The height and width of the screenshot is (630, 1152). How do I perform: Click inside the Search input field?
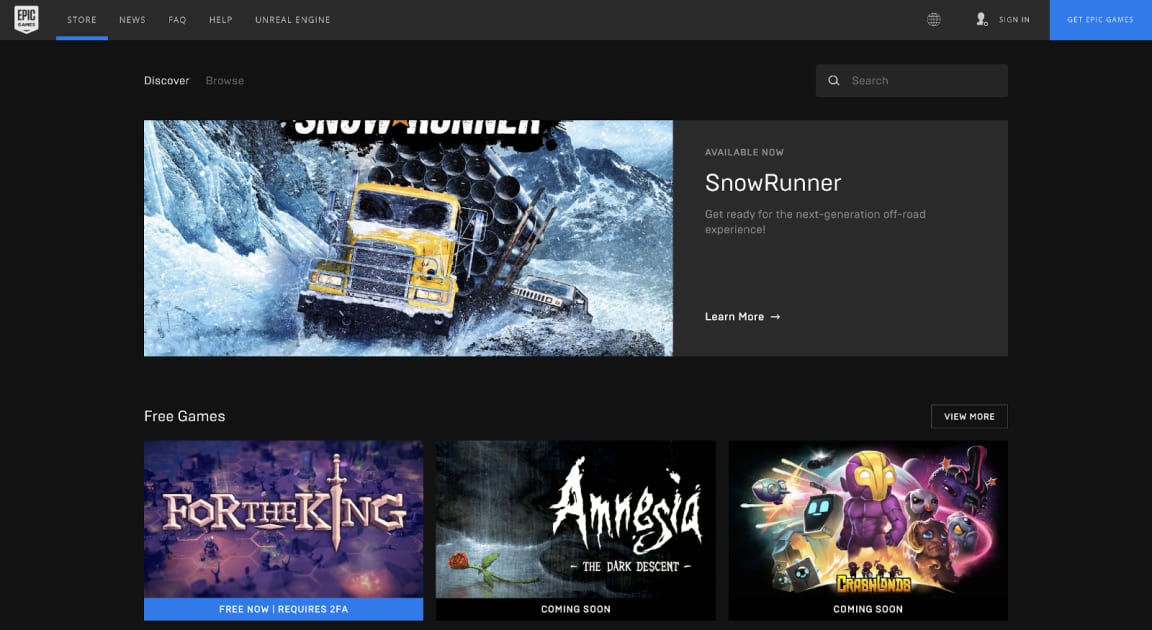coord(920,81)
